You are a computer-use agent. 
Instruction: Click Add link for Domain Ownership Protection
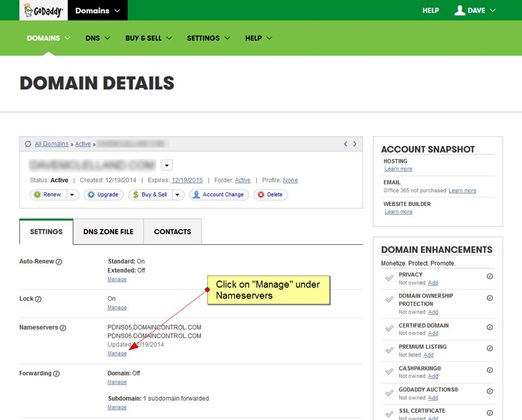pyautogui.click(x=433, y=312)
